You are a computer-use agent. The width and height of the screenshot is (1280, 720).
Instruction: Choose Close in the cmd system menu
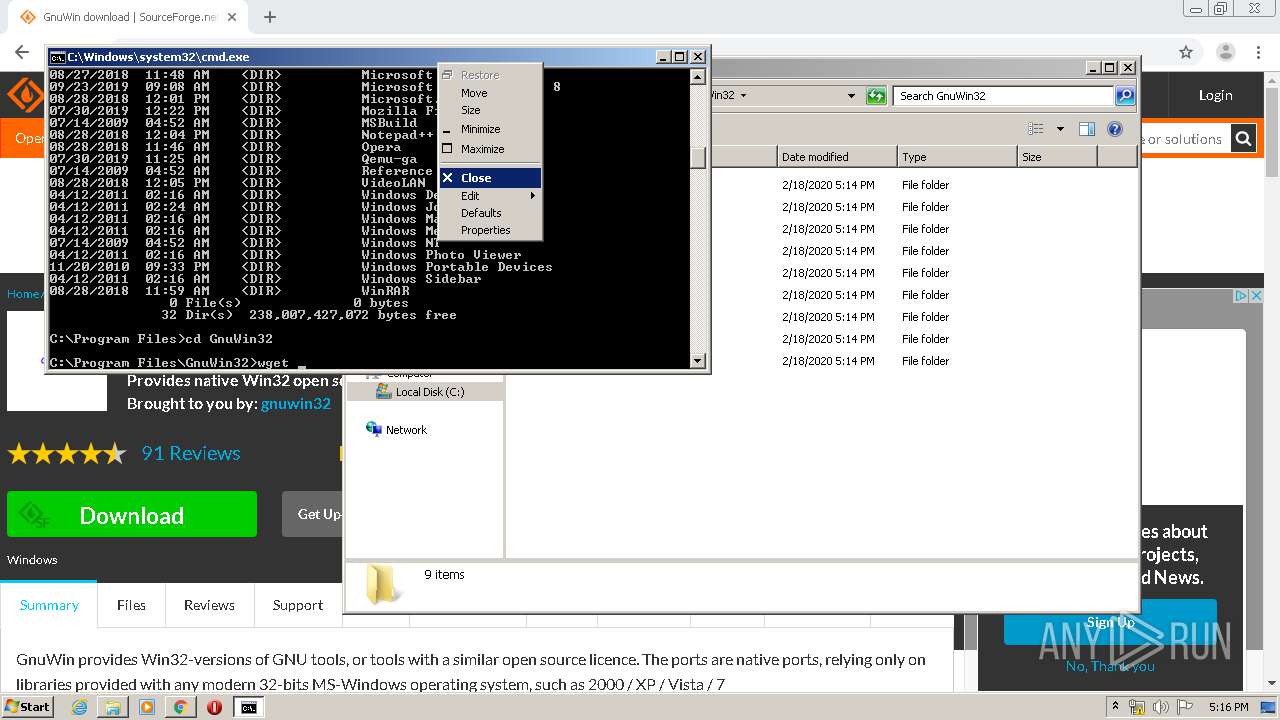(490, 178)
